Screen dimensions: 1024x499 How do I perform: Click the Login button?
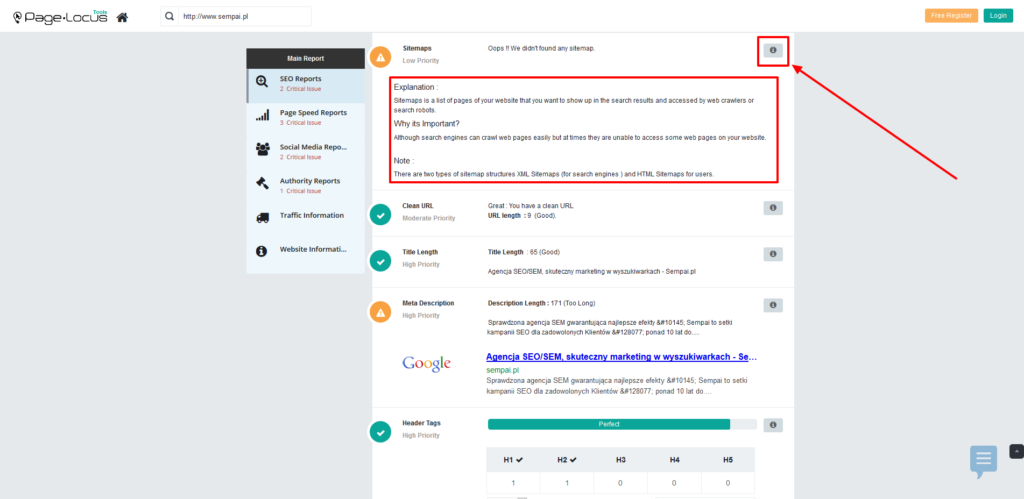click(x=999, y=16)
